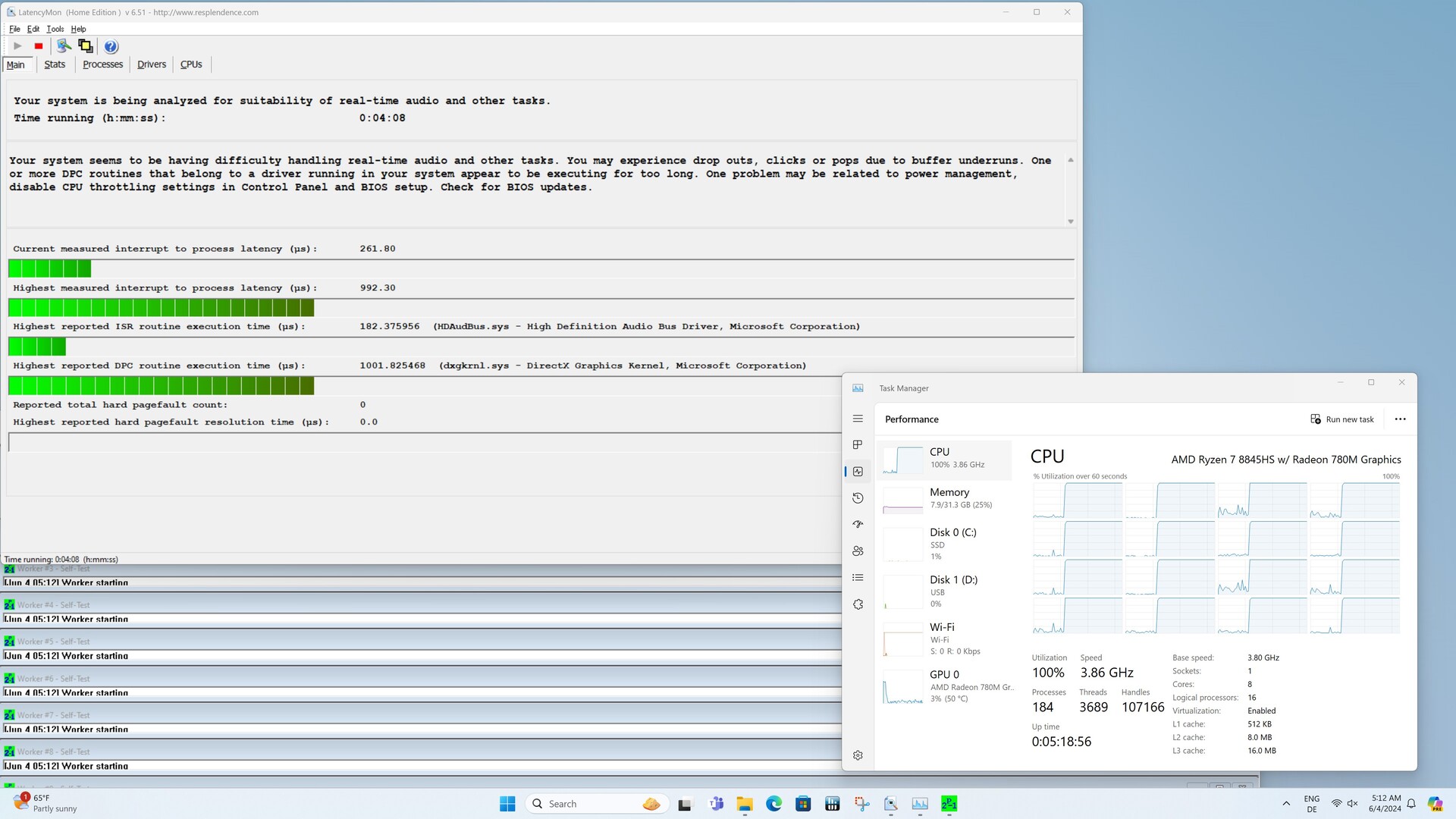
Task: Click the yellow overlapping windows toolbar icon
Action: [x=86, y=46]
